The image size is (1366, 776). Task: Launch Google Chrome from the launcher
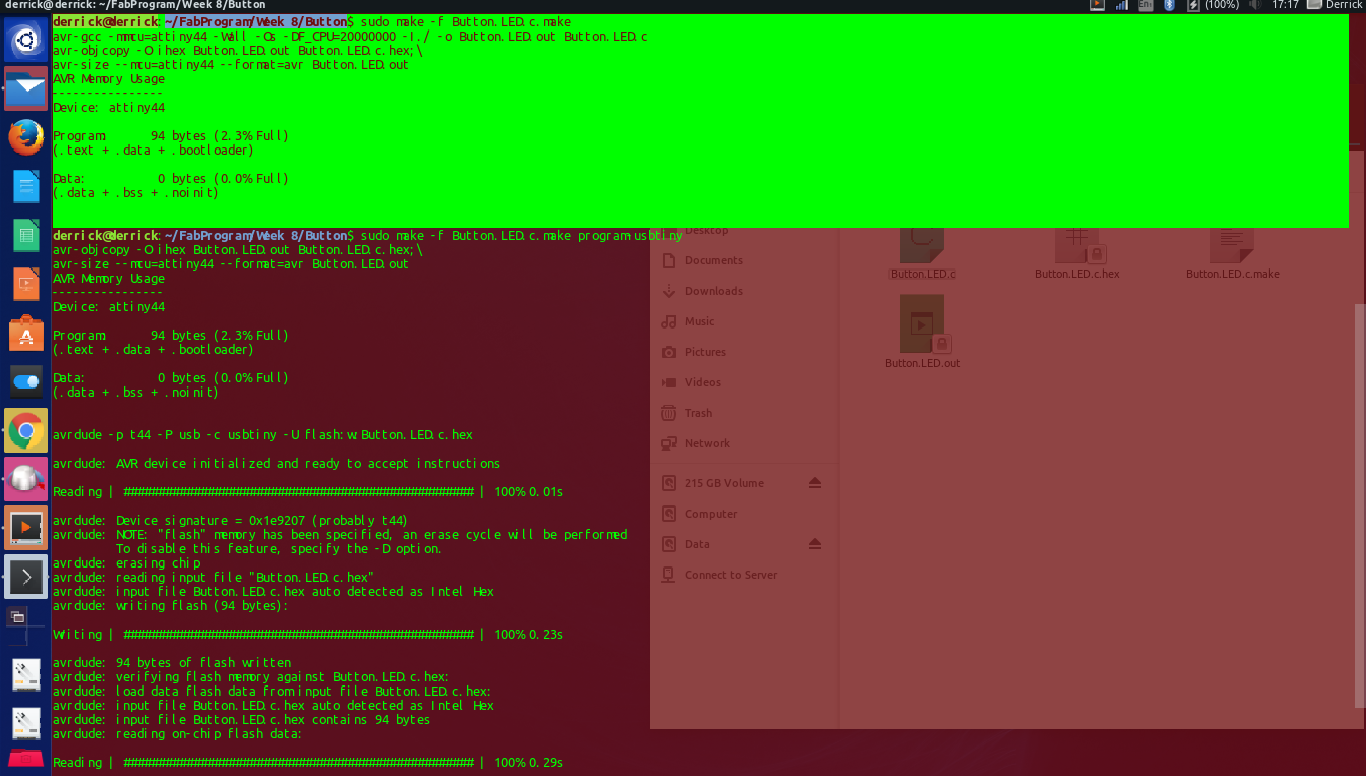[26, 431]
